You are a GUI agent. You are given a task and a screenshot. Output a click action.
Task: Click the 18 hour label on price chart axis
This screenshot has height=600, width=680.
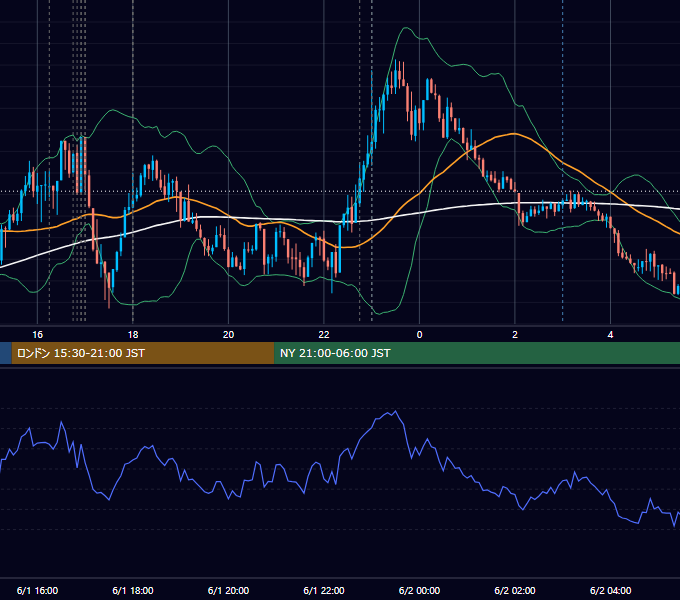(x=133, y=335)
